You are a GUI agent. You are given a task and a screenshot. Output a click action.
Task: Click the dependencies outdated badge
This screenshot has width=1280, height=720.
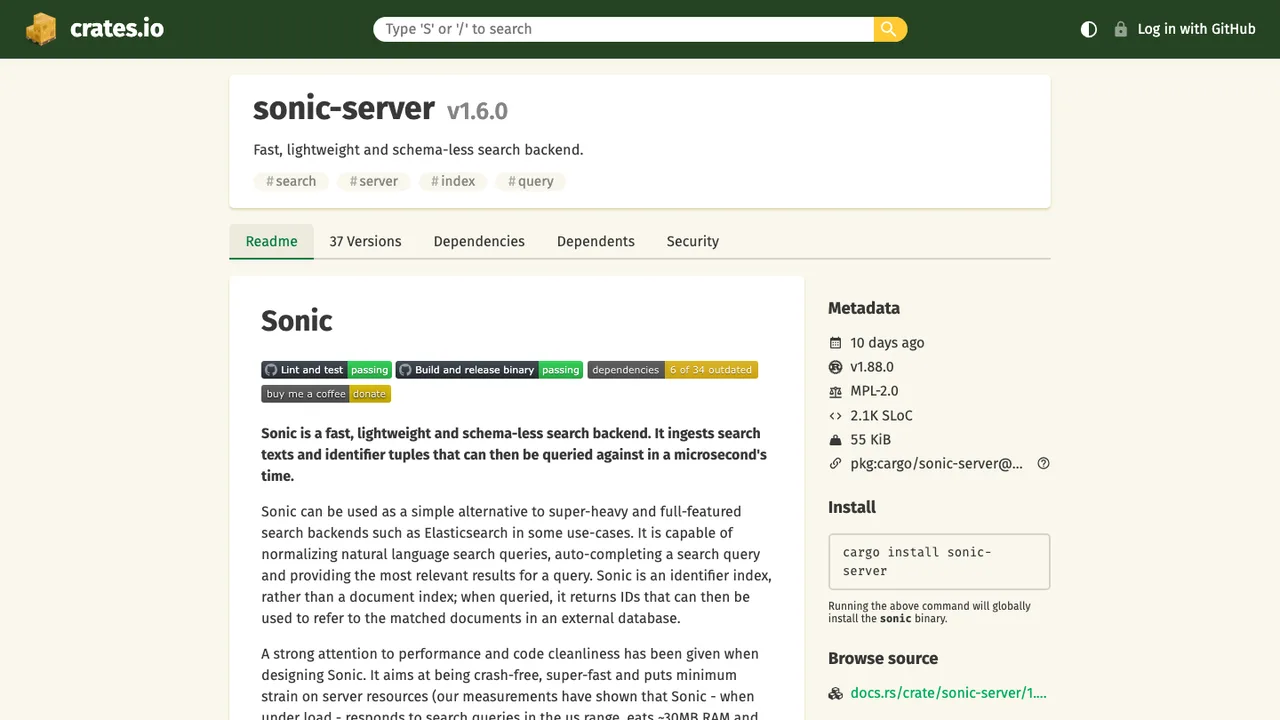673,370
